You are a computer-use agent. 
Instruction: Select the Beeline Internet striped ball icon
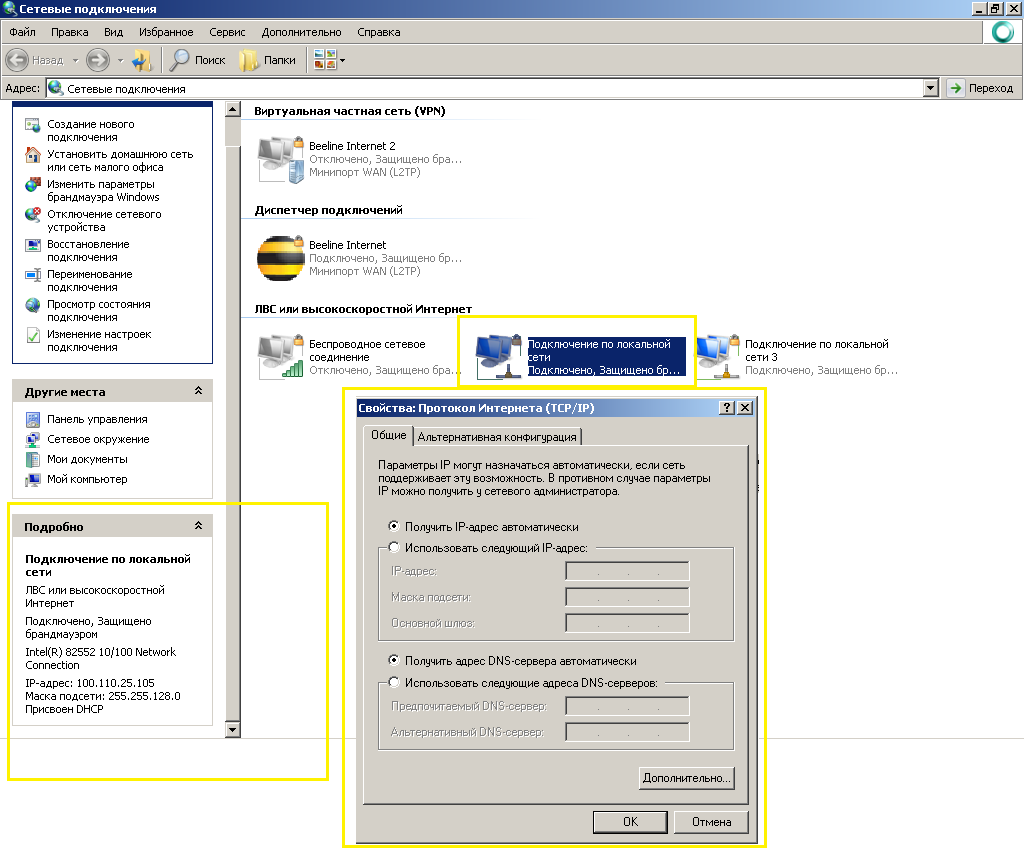pyautogui.click(x=280, y=258)
